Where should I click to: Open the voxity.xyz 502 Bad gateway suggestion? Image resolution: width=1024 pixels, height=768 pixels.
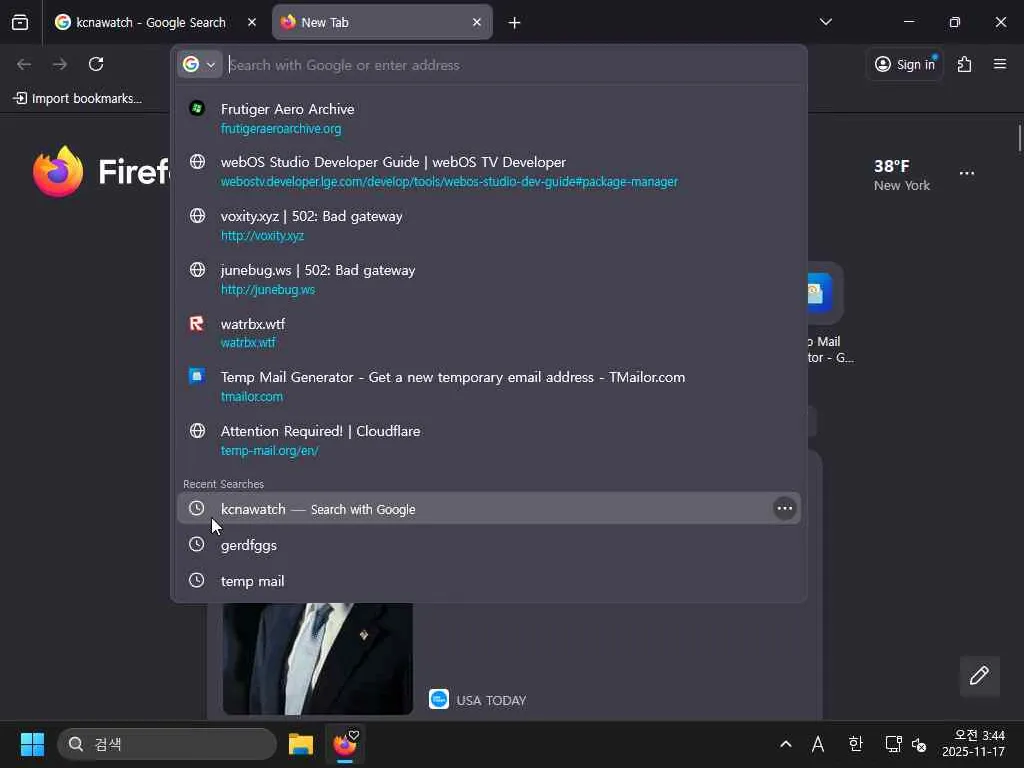pyautogui.click(x=488, y=225)
